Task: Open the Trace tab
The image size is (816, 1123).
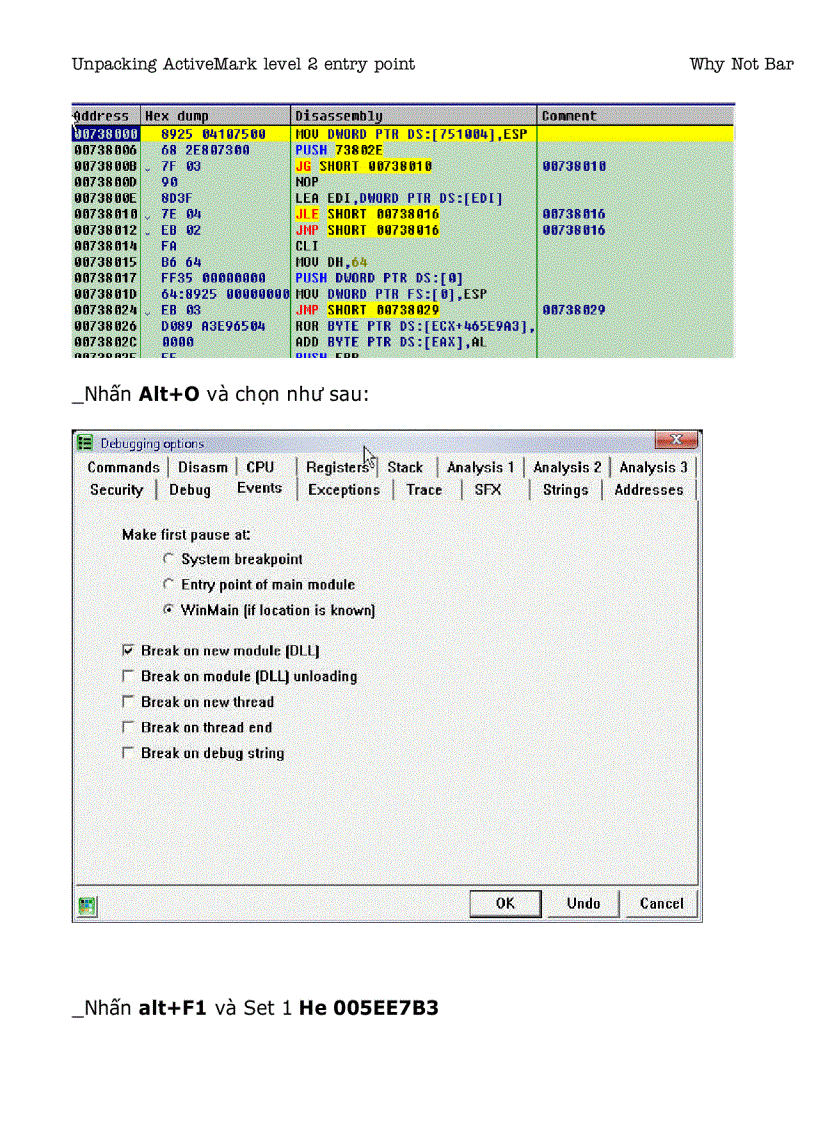Action: pos(425,490)
